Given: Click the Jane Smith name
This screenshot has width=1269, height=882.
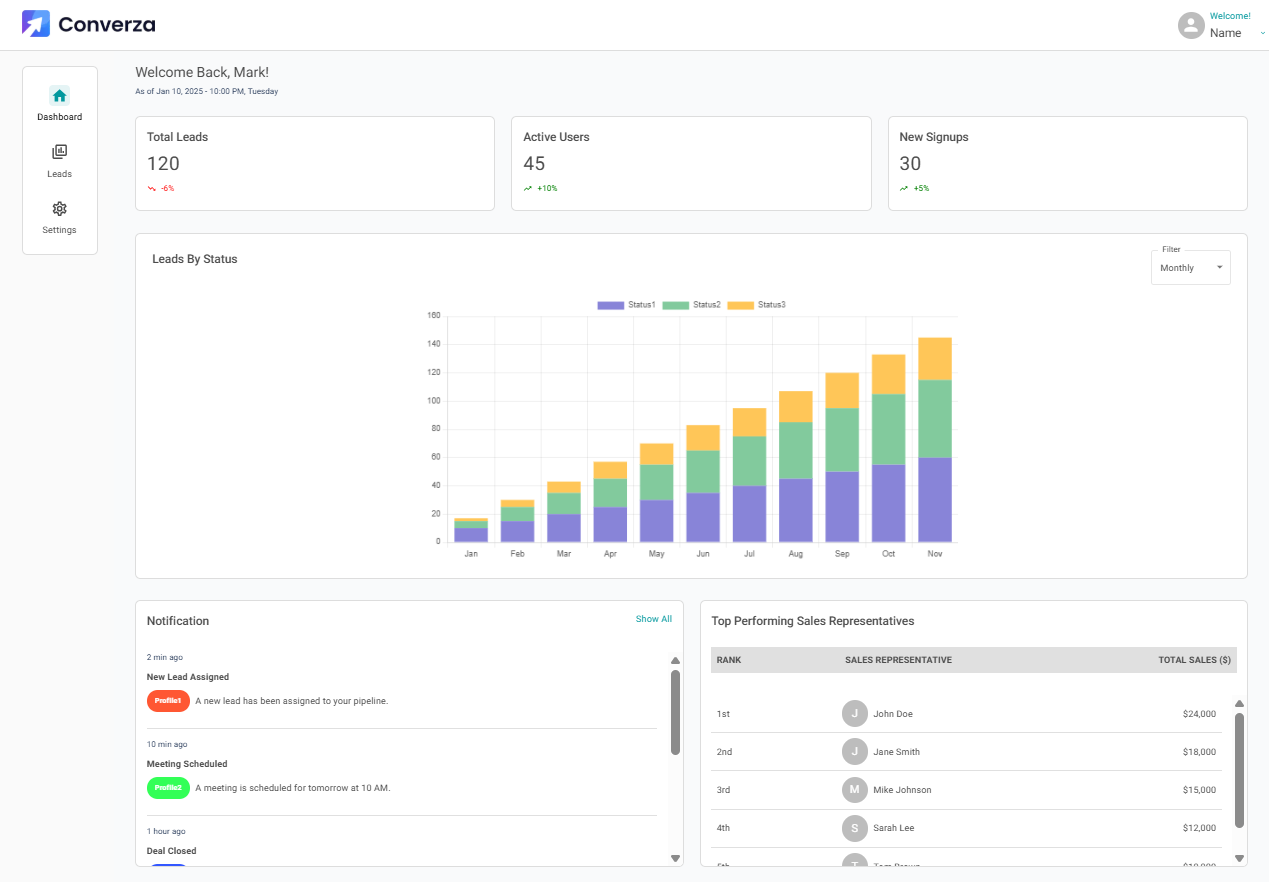Looking at the screenshot, I should click(897, 752).
